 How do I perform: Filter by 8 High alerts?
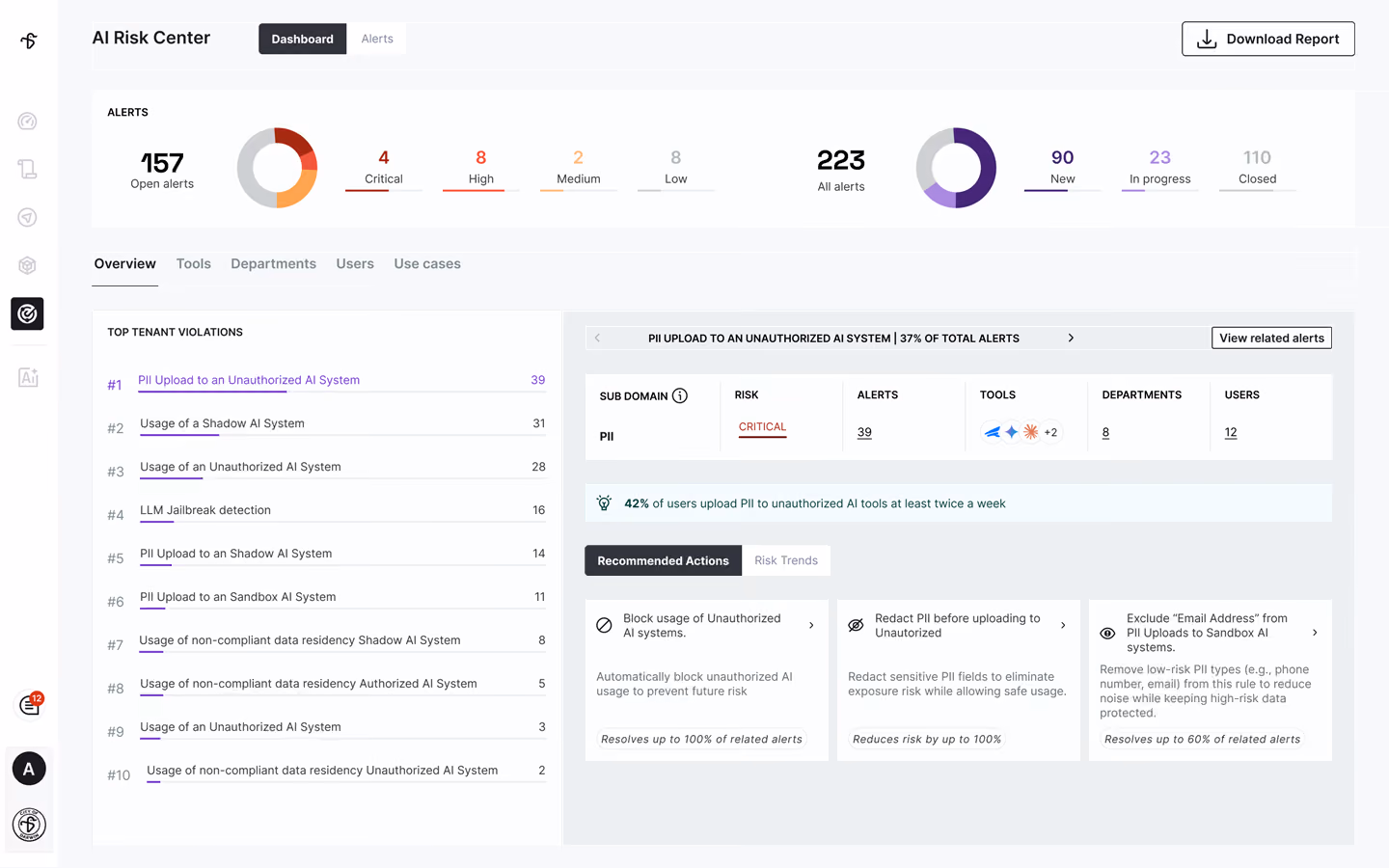tap(480, 168)
